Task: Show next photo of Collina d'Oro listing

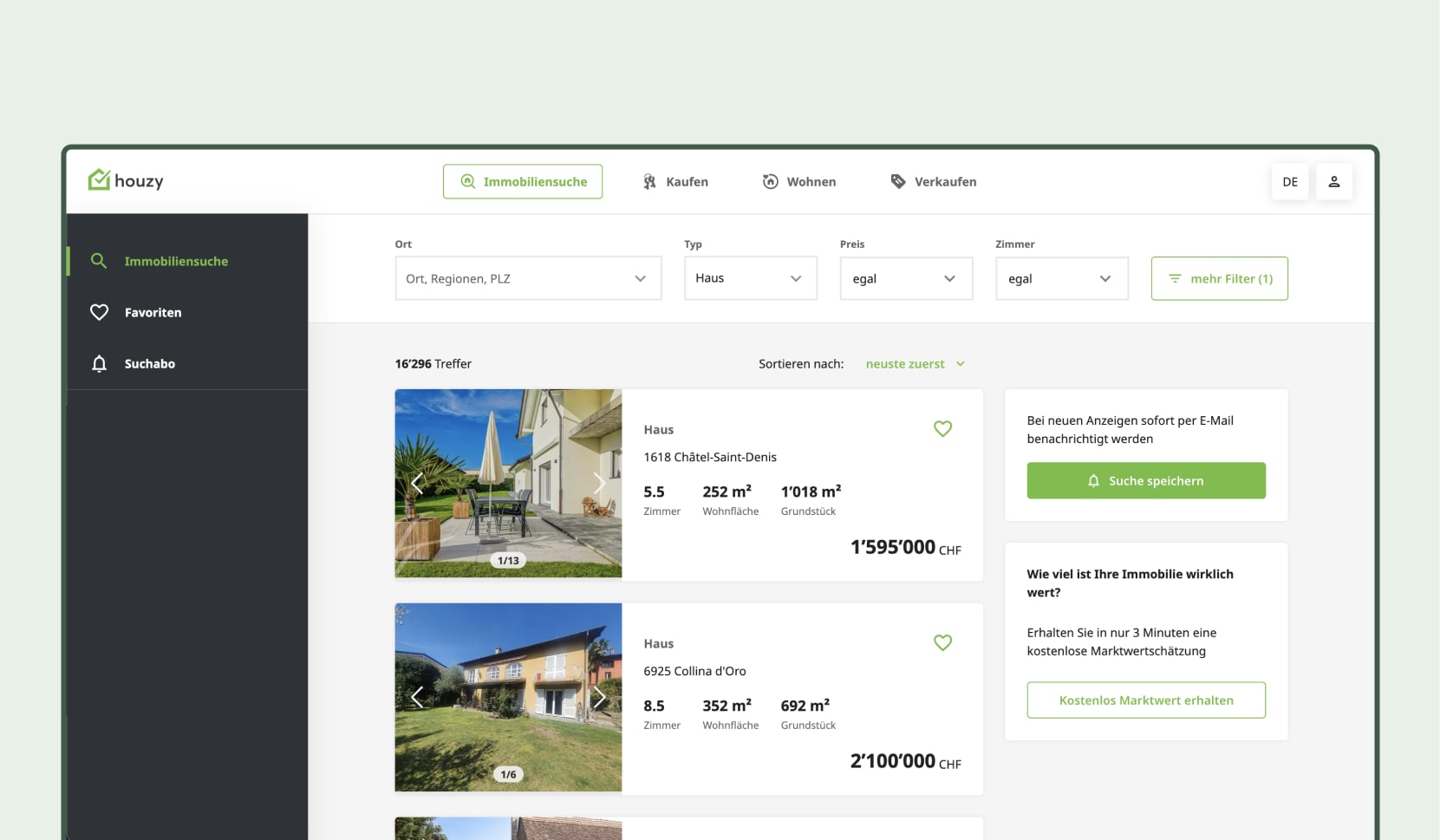Action: pyautogui.click(x=599, y=697)
